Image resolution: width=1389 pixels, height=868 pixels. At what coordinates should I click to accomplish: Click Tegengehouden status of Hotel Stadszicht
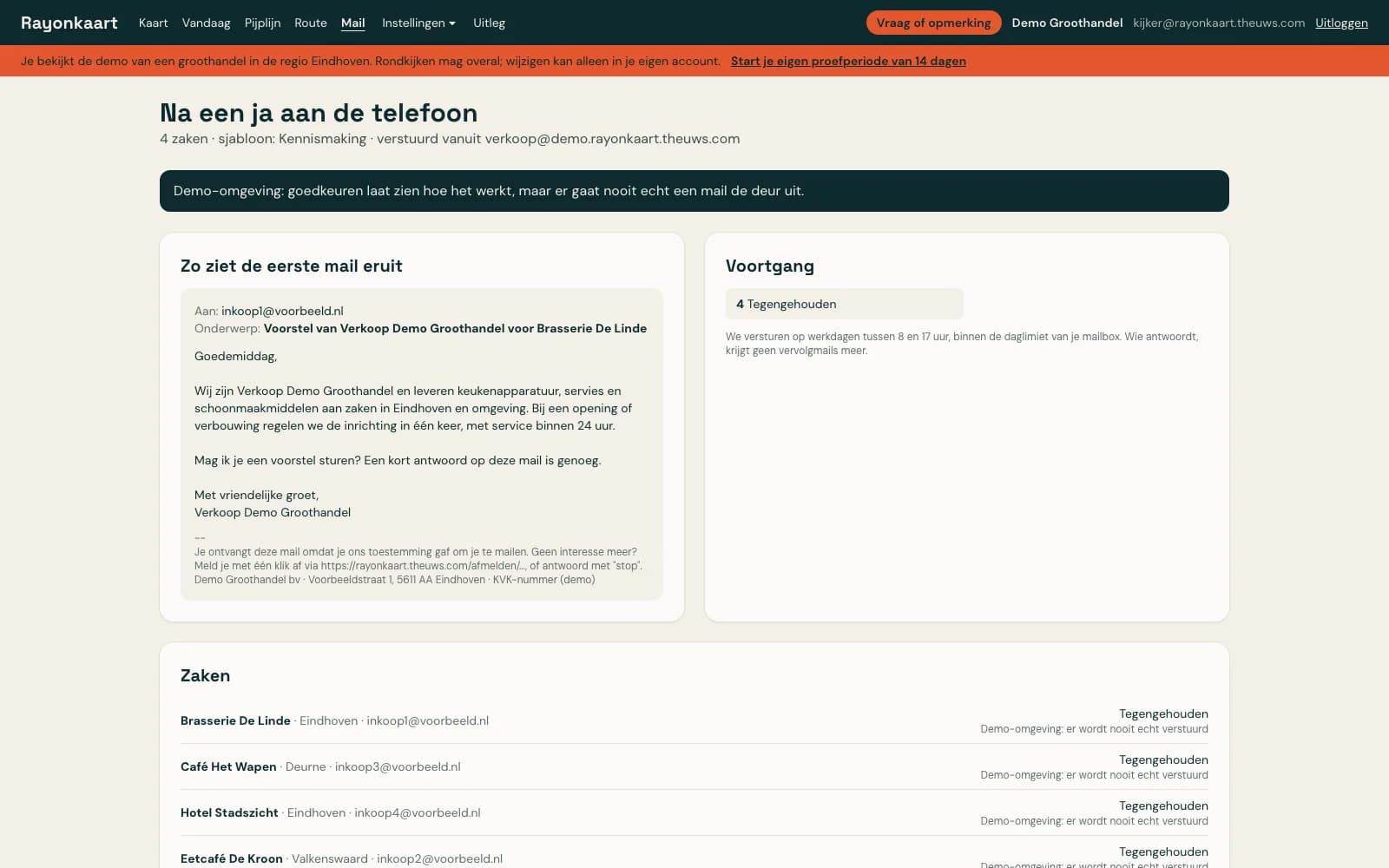pos(1163,806)
